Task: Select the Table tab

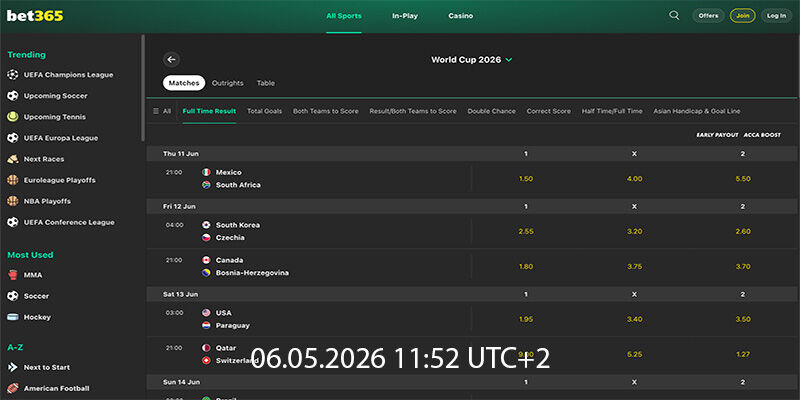Action: [266, 83]
